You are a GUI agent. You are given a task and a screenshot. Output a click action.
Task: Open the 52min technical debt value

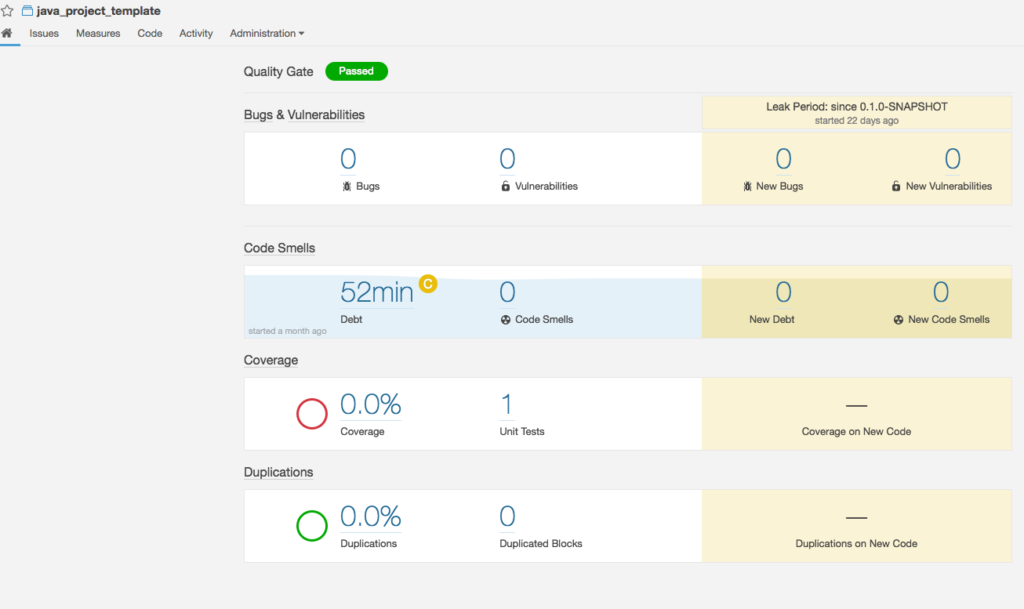tap(377, 292)
